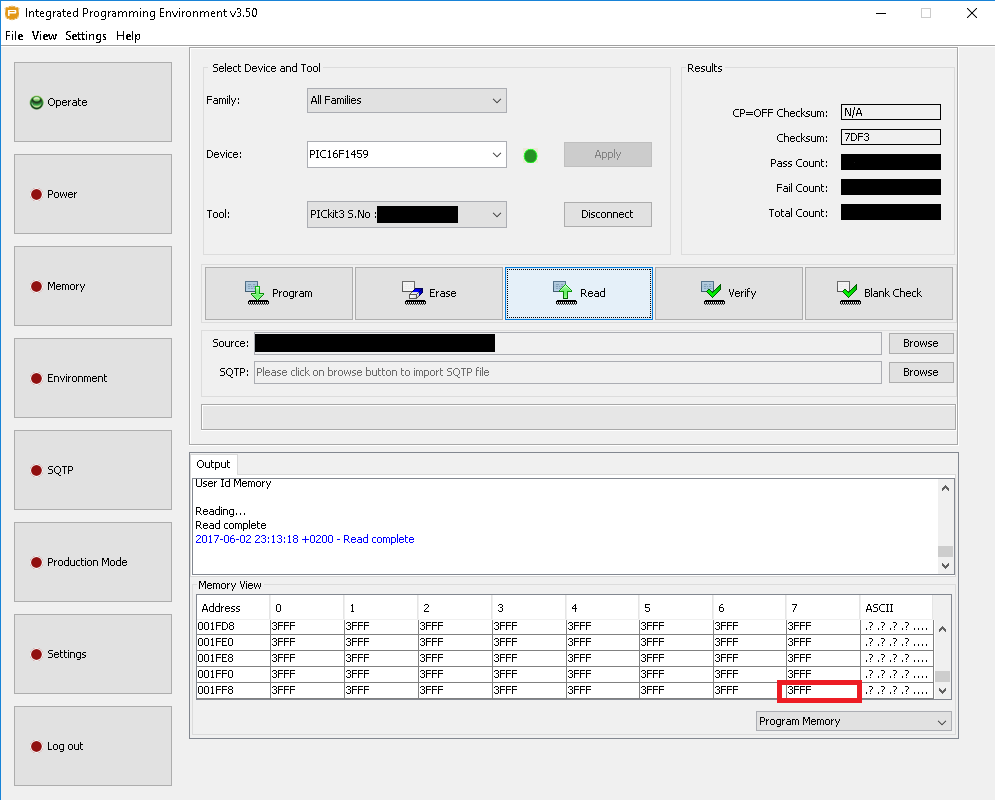The height and width of the screenshot is (800, 995).
Task: Click the green device connection status indicator
Action: click(x=530, y=155)
